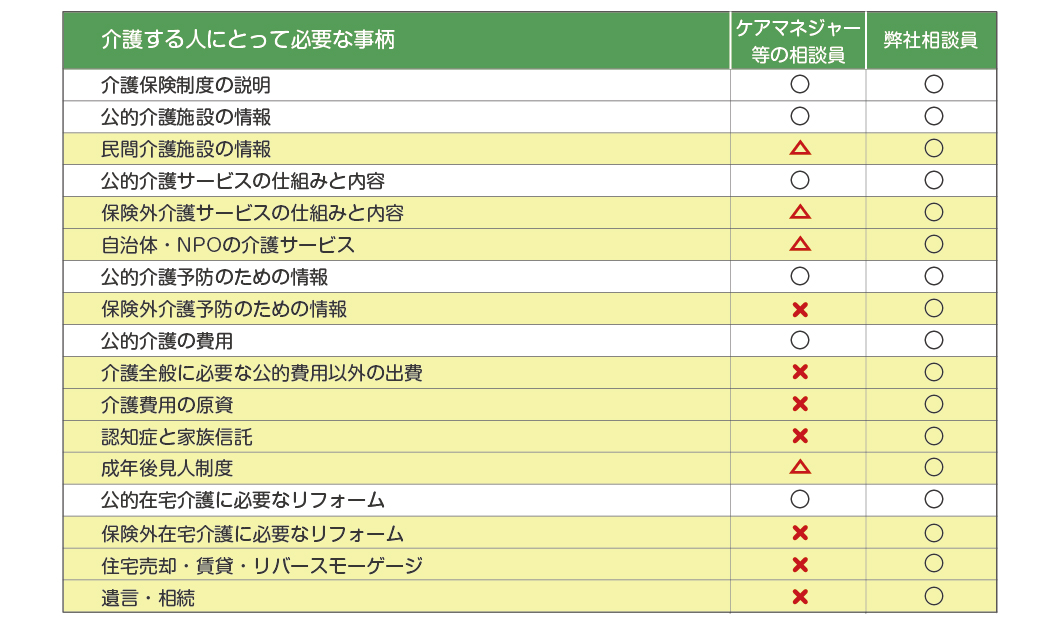Screen dimensions: 1054x625
Task: Click the 介護する人にとって必要な事柄 header
Action: 248,40
